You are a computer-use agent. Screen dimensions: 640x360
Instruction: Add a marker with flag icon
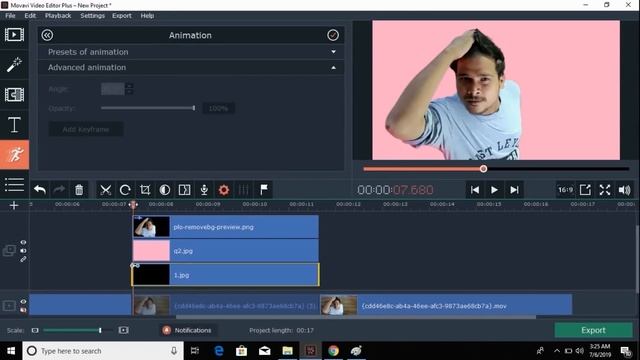(x=264, y=190)
